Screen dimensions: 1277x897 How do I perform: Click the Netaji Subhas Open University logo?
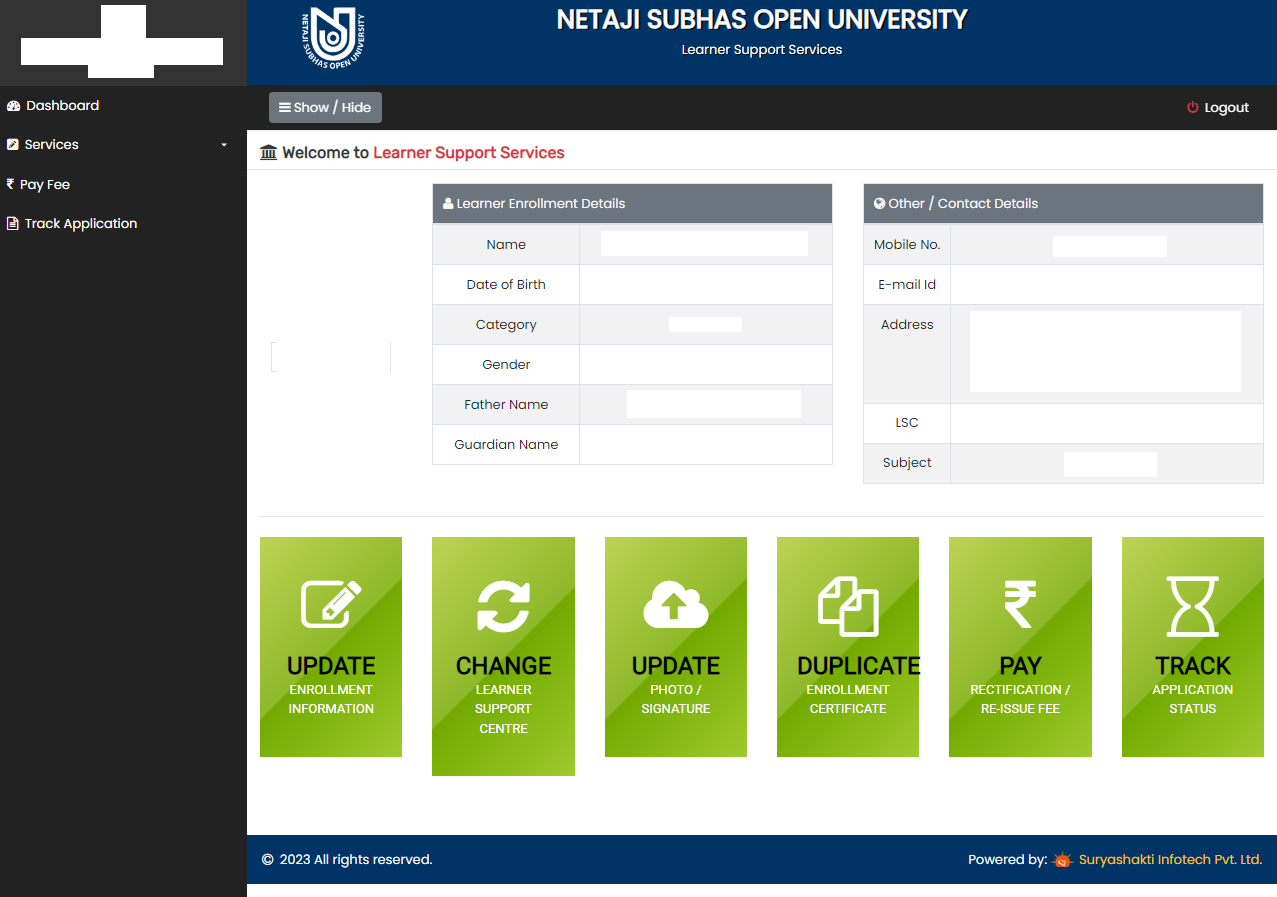(333, 39)
